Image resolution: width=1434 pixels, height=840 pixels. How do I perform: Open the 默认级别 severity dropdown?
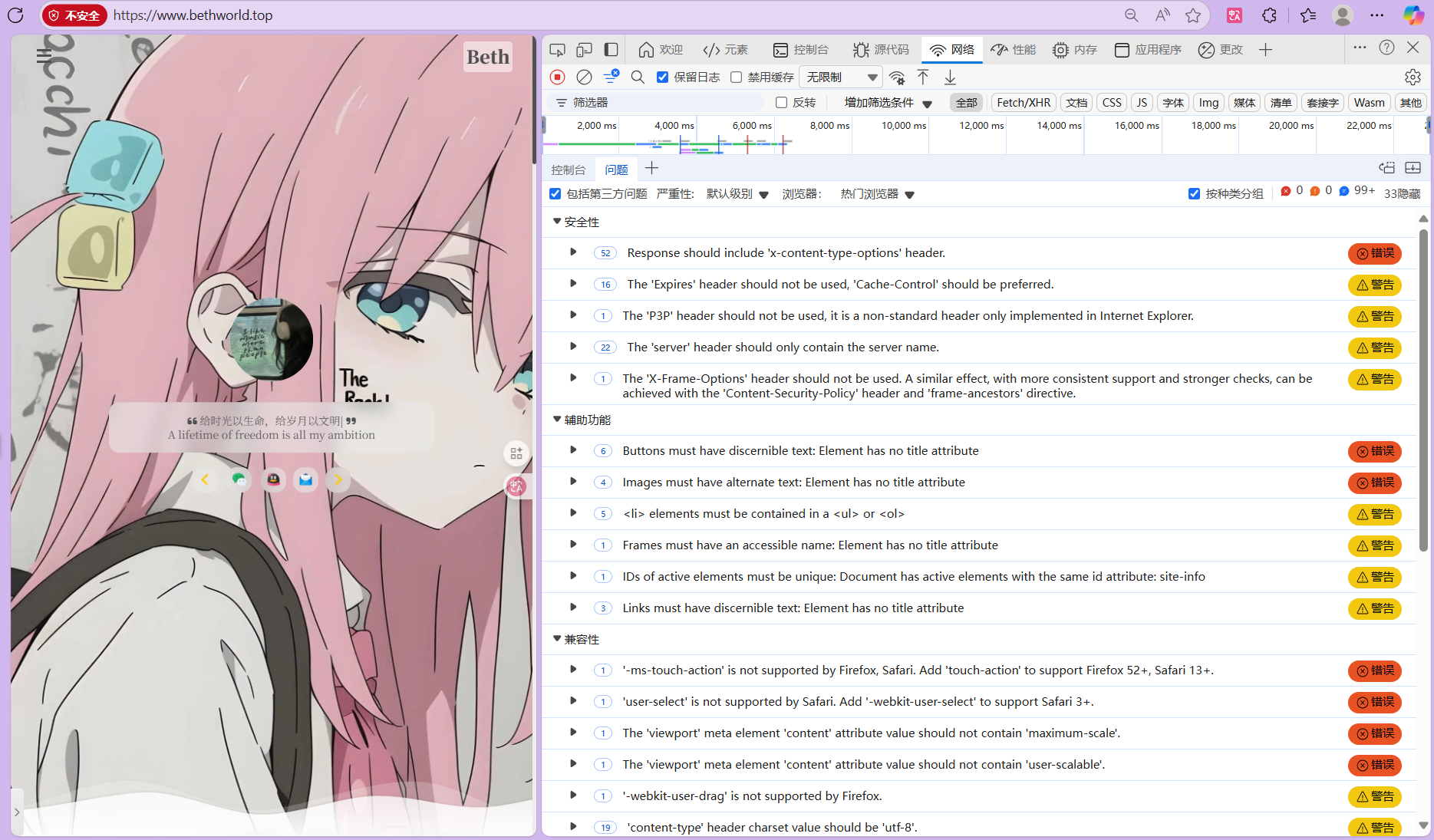tap(737, 194)
